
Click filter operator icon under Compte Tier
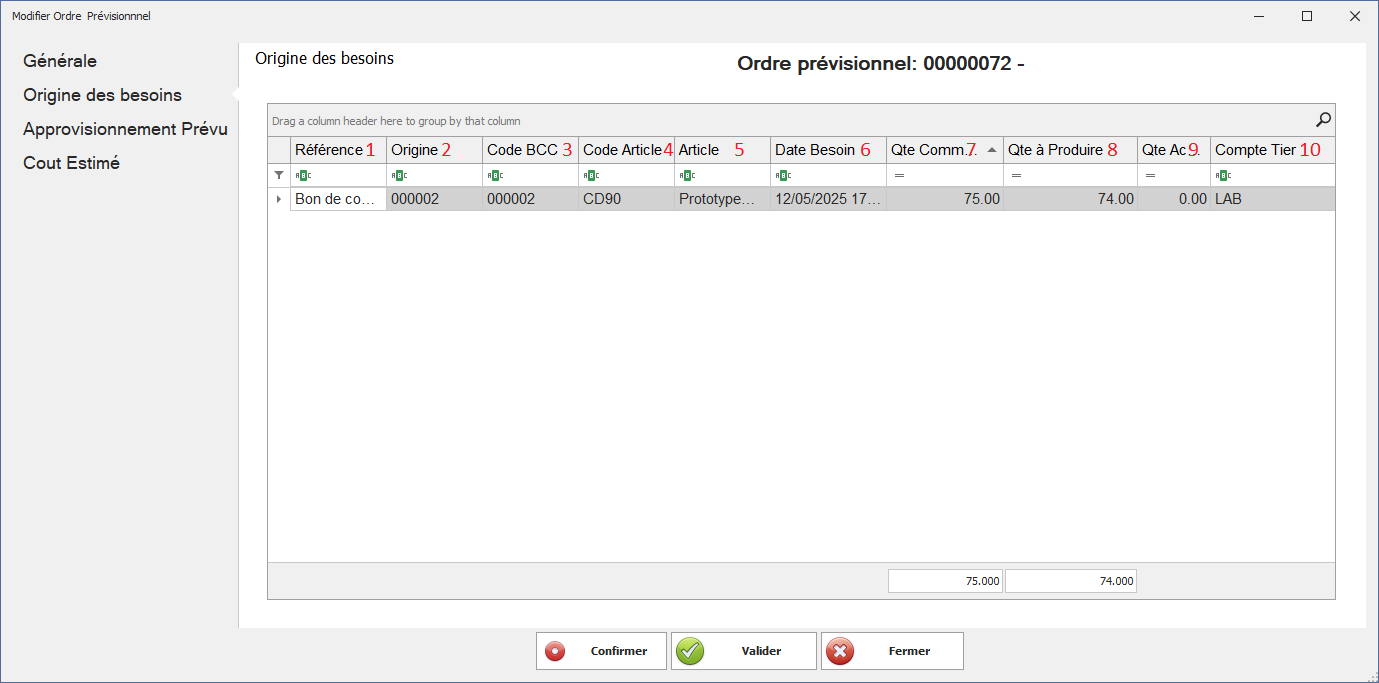coord(1222,175)
